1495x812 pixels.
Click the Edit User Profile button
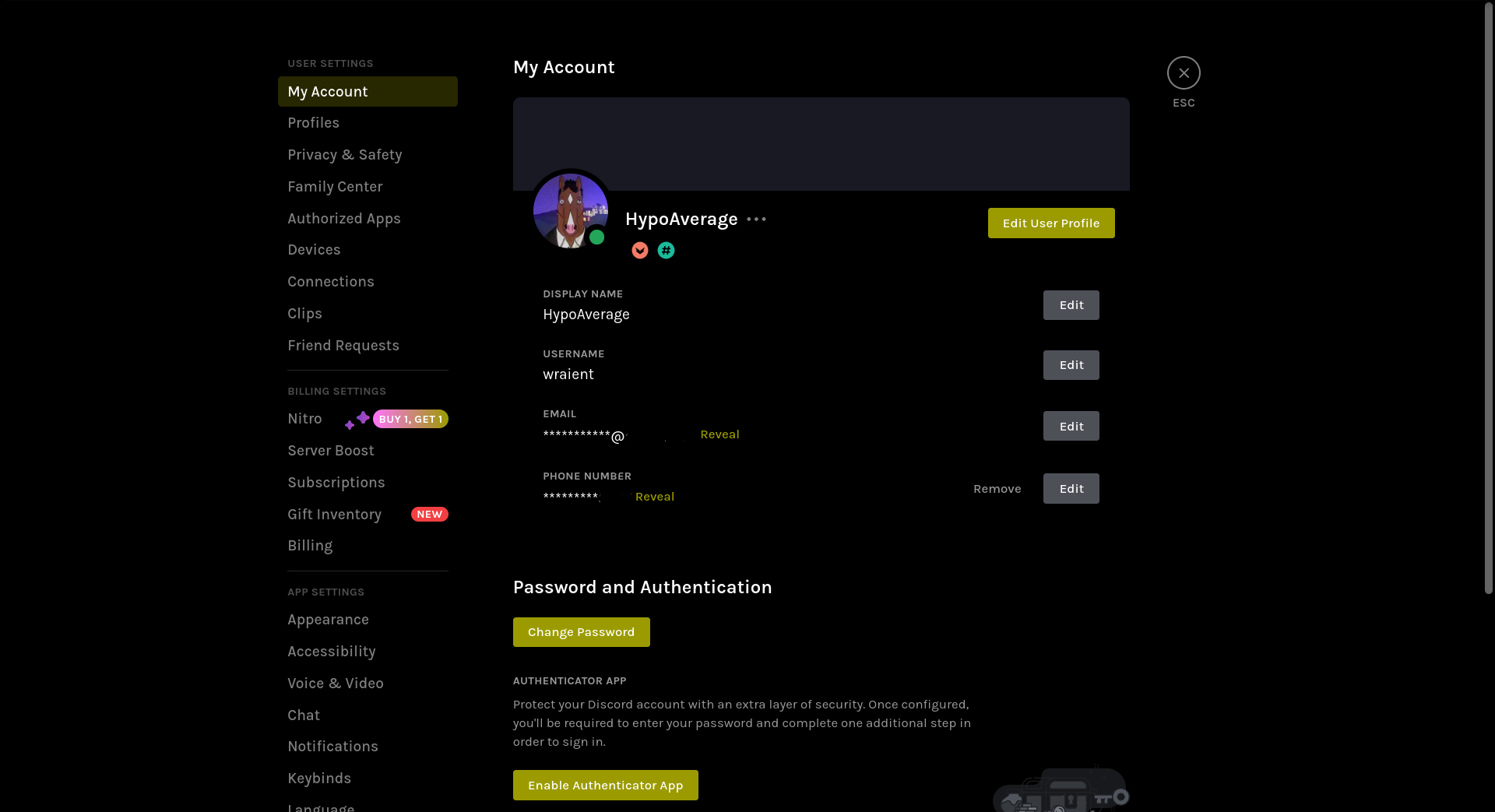pos(1051,223)
